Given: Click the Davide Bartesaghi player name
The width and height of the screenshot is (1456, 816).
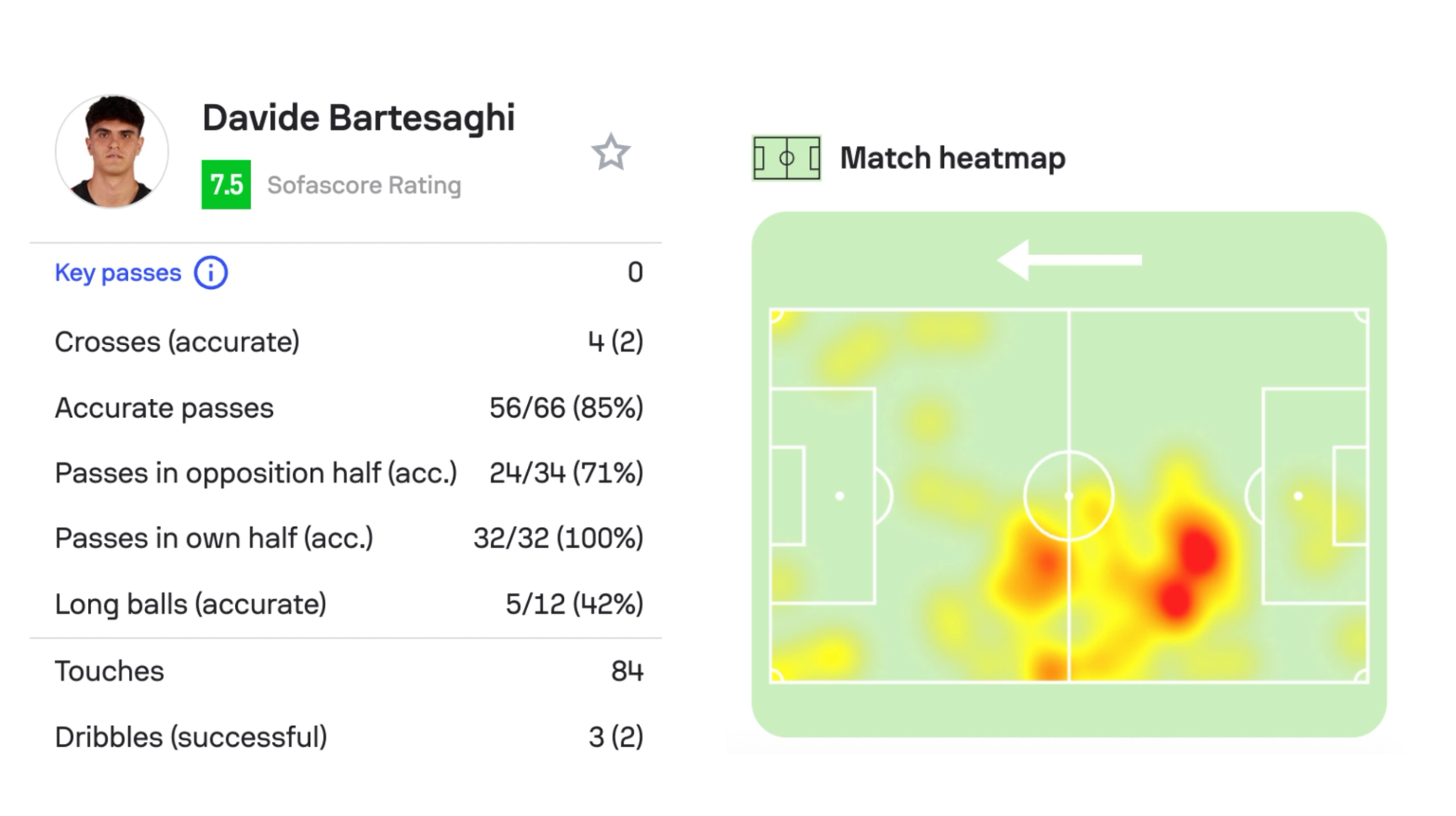Looking at the screenshot, I should click(359, 117).
